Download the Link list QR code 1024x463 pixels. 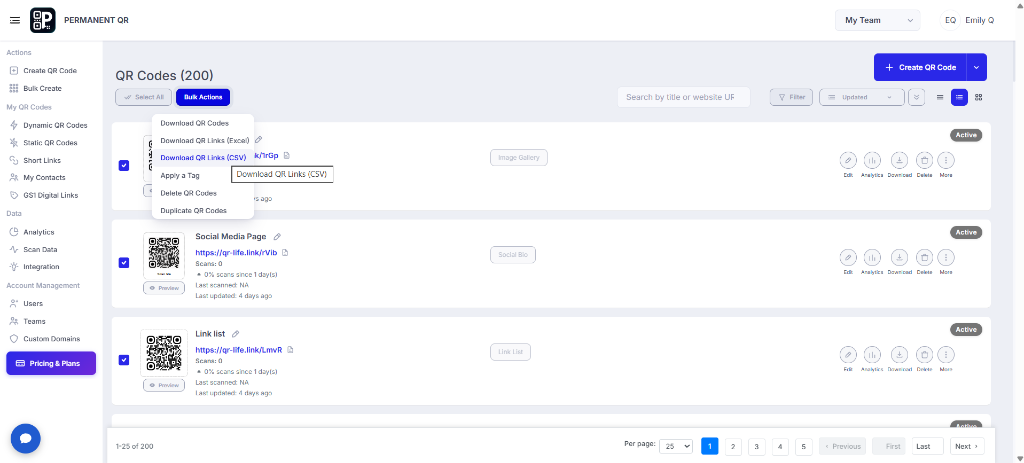click(899, 354)
